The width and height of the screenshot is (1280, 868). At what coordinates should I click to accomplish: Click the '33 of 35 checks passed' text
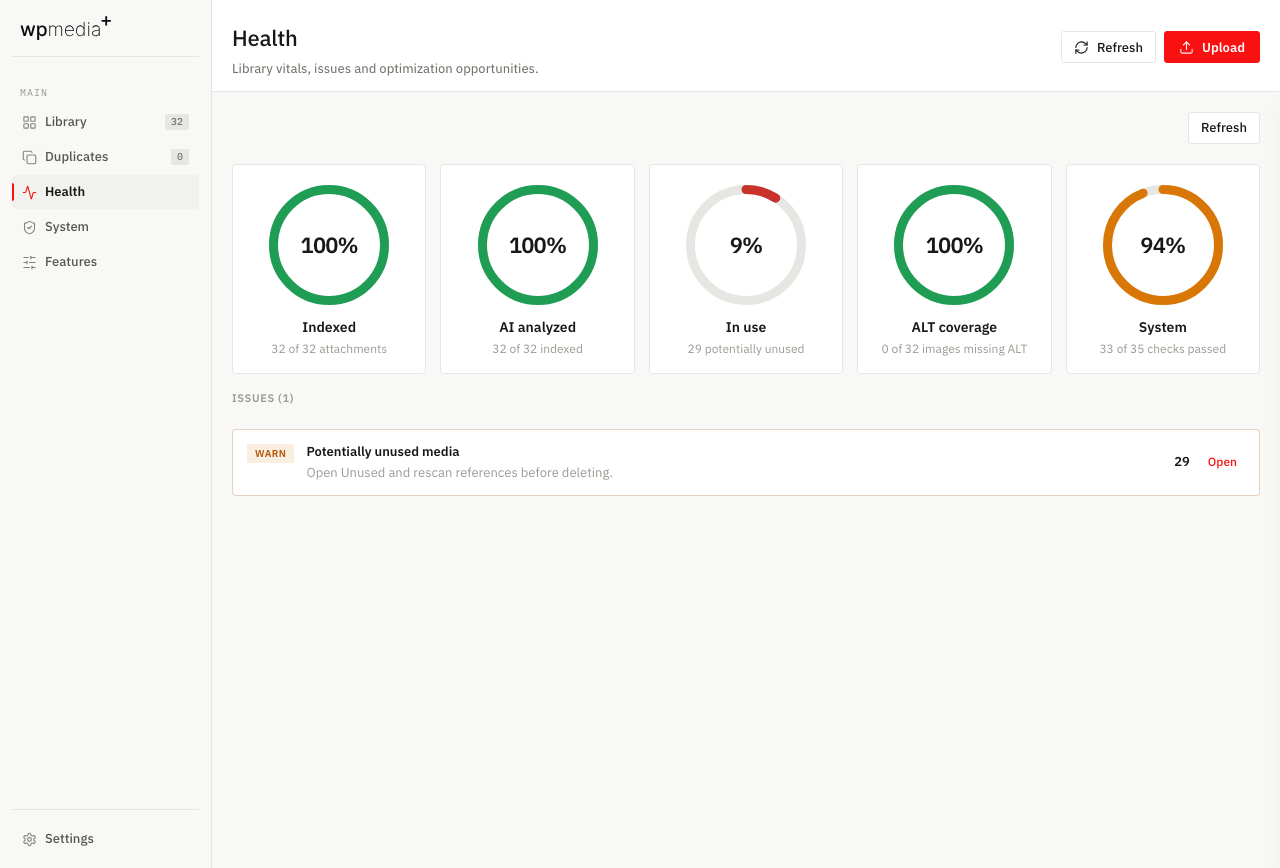coord(1163,349)
